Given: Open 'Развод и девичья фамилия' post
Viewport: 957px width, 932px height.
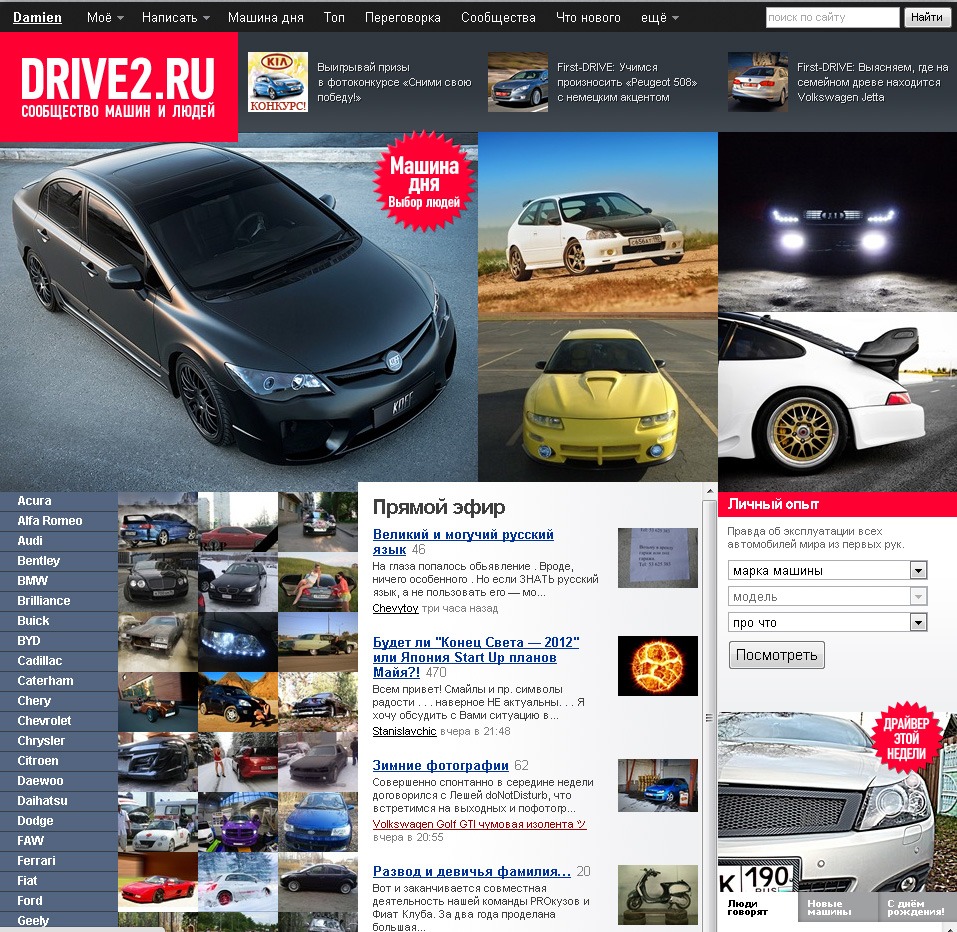Looking at the screenshot, I should coord(472,872).
